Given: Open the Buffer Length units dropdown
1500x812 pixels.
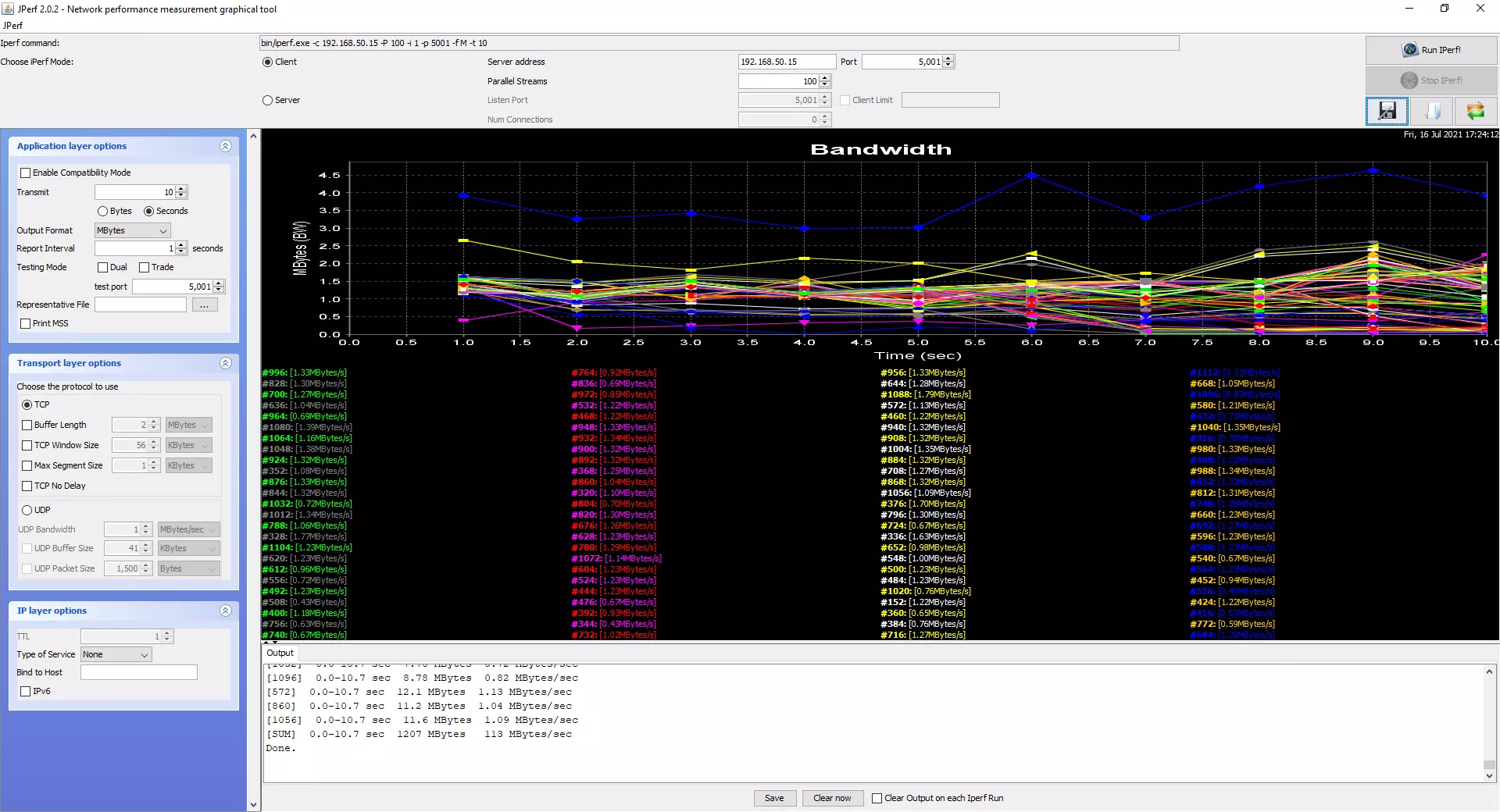Looking at the screenshot, I should 188,425.
